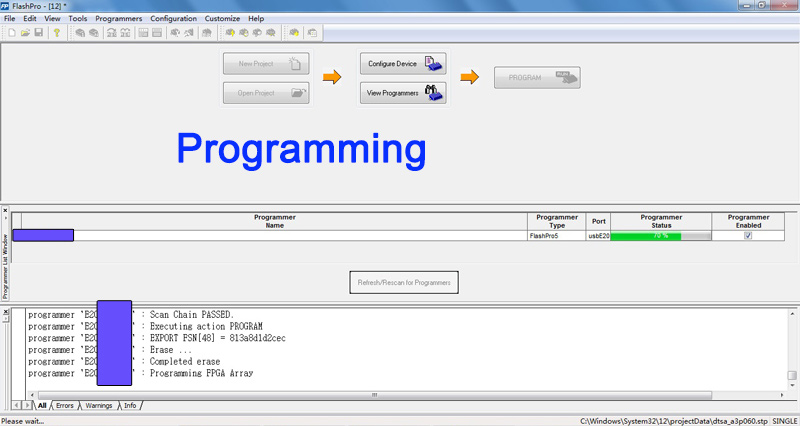Close the Programmer List Window panel

[4, 211]
